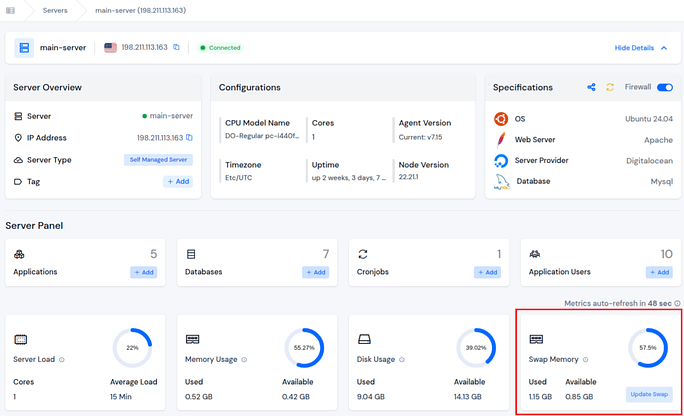The image size is (684, 416).
Task: Click the Memory Usage info icon
Action: point(242,360)
